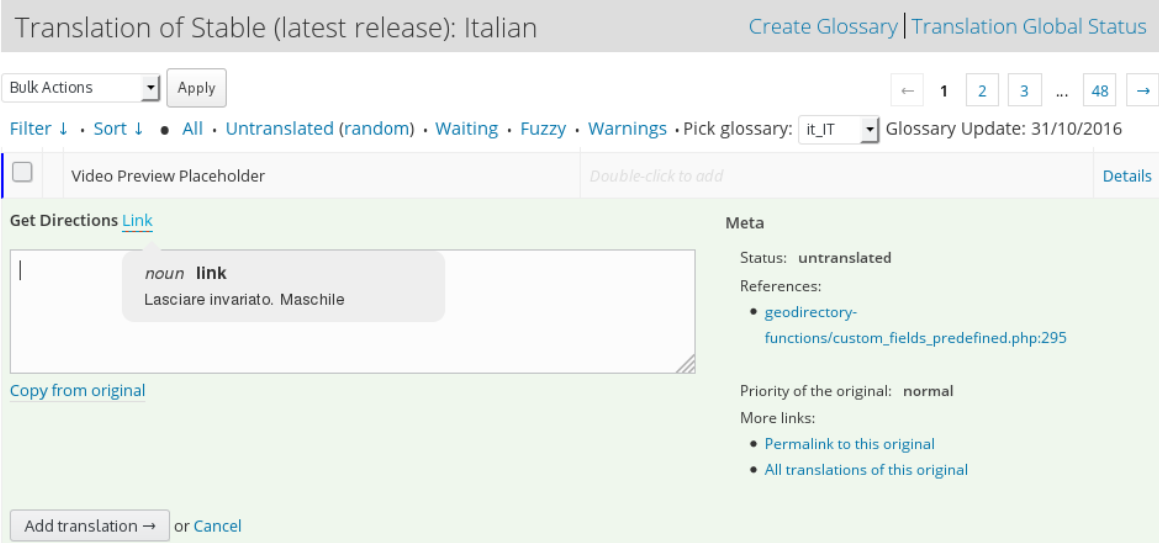The image size is (1159, 543).
Task: Go to page 48
Action: pyautogui.click(x=1100, y=91)
